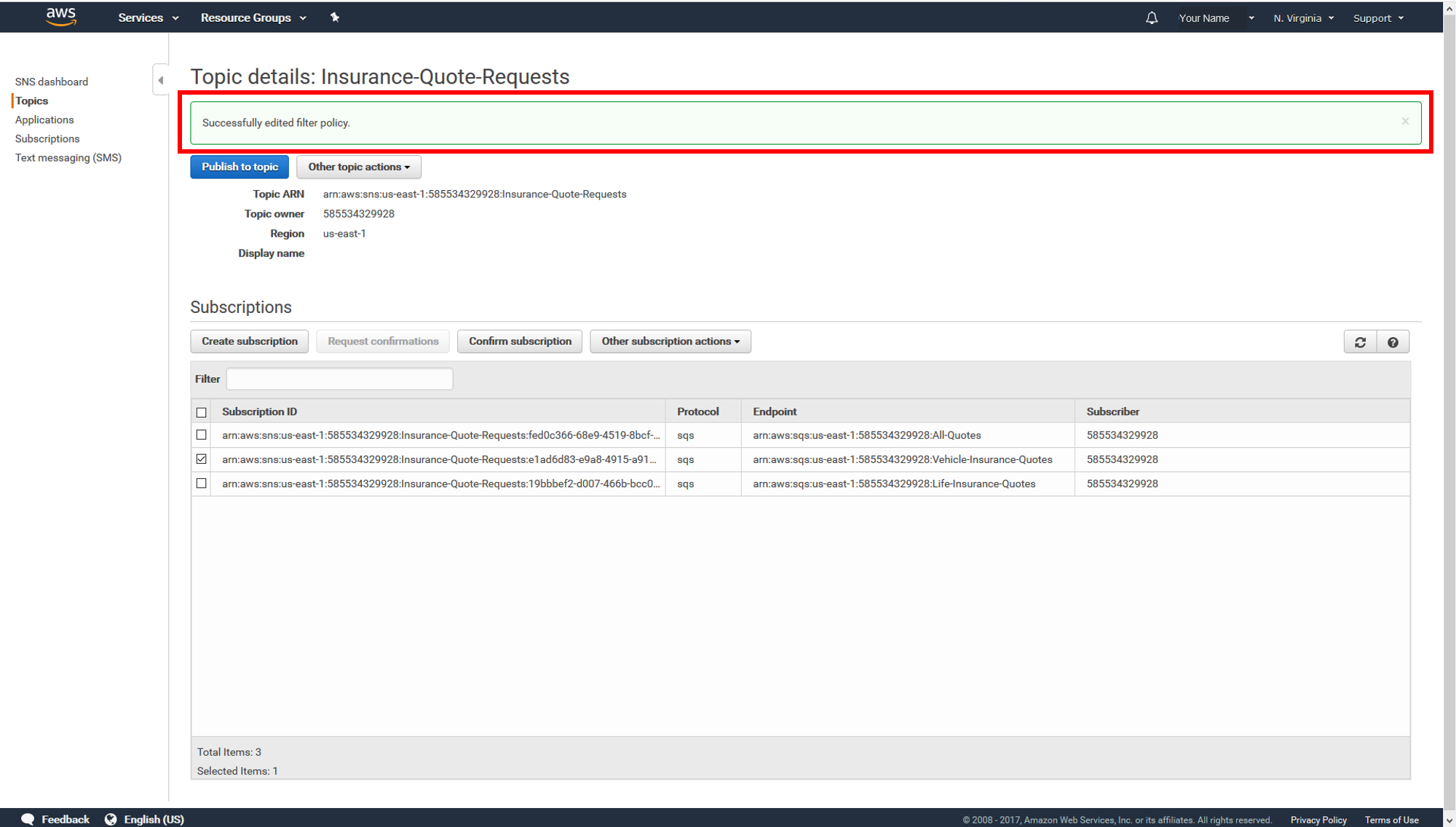The height and width of the screenshot is (827, 1456).
Task: Click the Publish to topic button
Action: point(240,167)
